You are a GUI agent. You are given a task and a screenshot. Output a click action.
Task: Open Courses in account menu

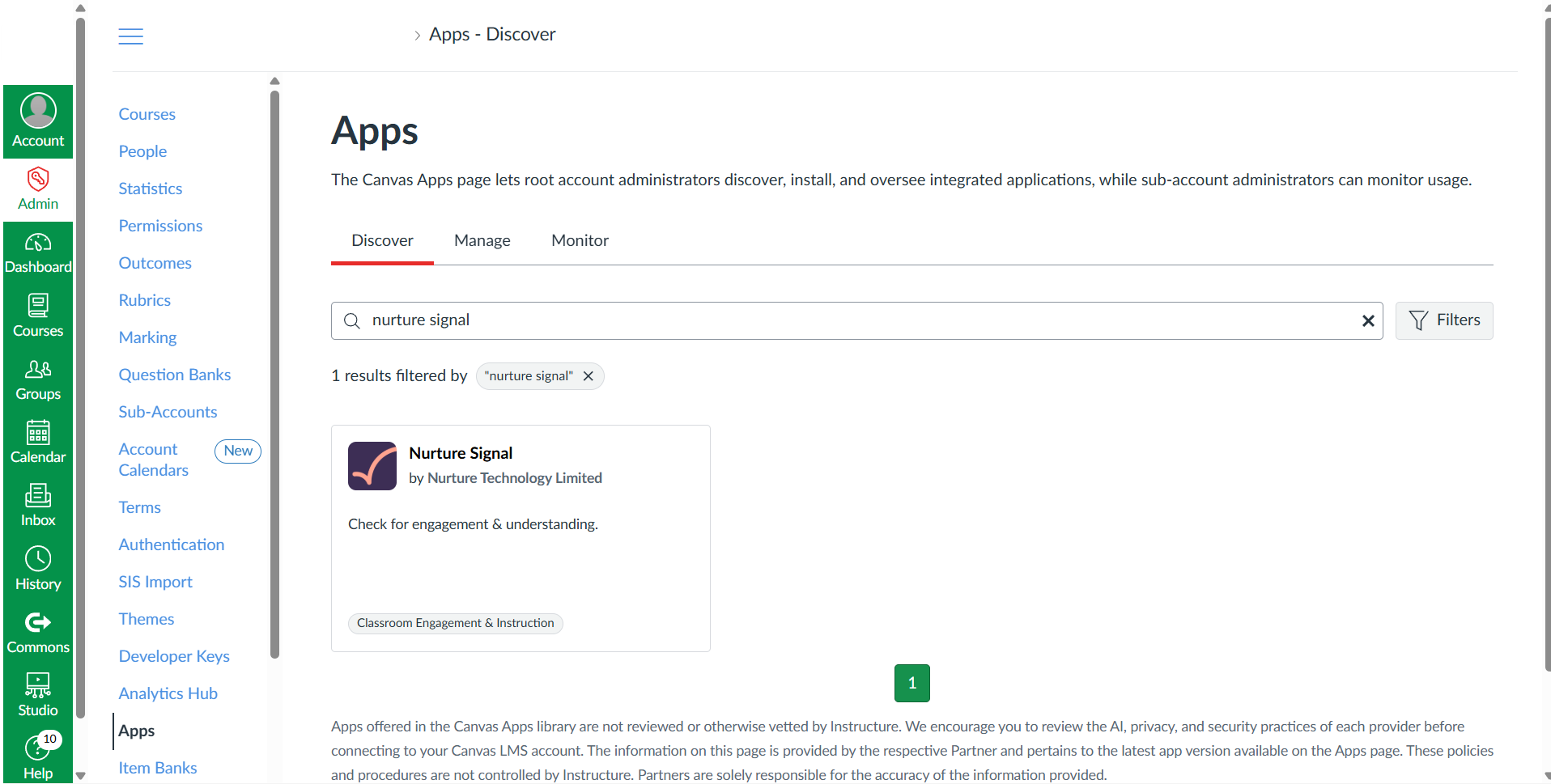point(147,114)
